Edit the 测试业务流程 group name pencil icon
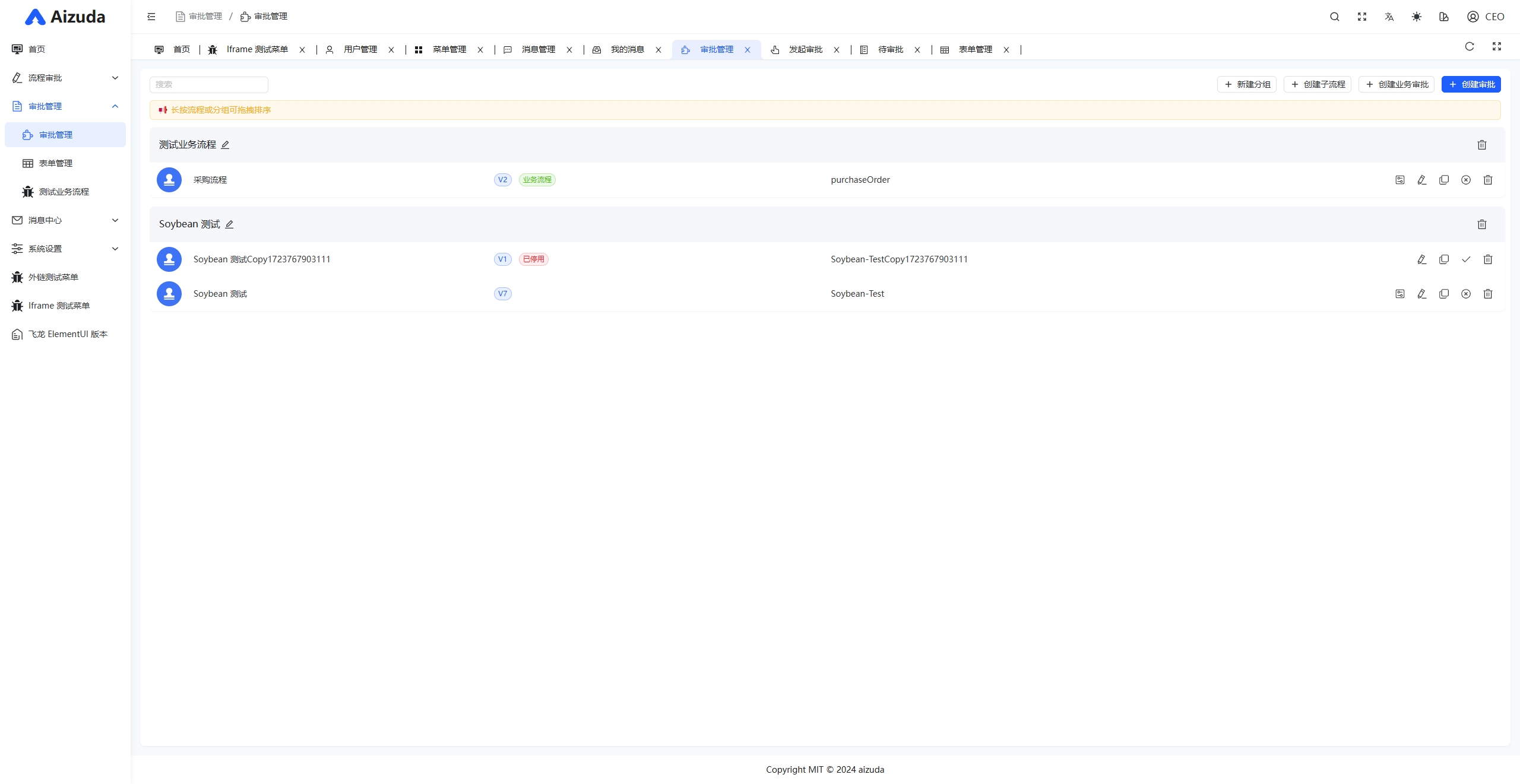1520x784 pixels. [x=225, y=145]
